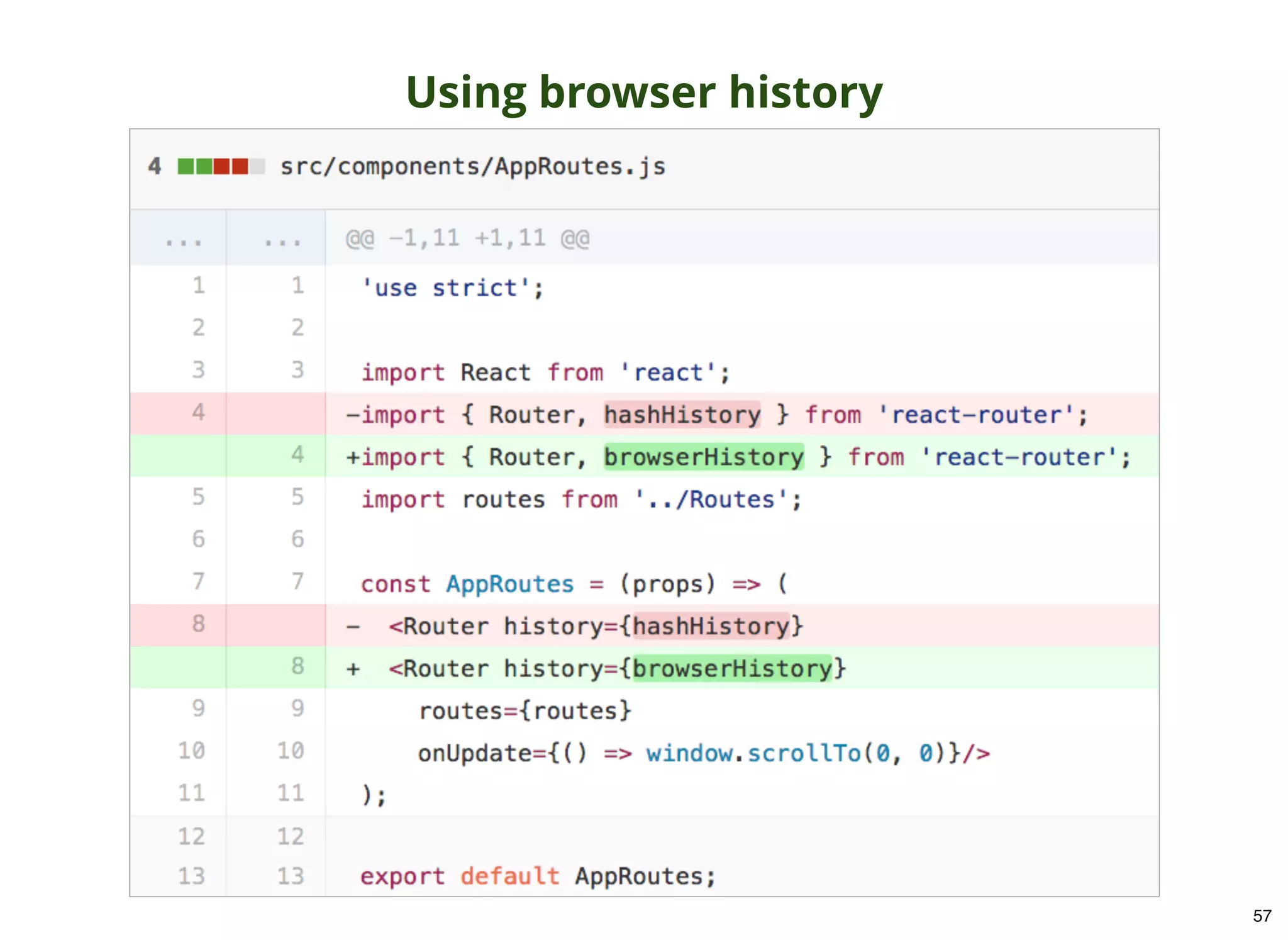Click the routes={routes} code line
This screenshot has height=940, width=1288.
click(x=525, y=711)
